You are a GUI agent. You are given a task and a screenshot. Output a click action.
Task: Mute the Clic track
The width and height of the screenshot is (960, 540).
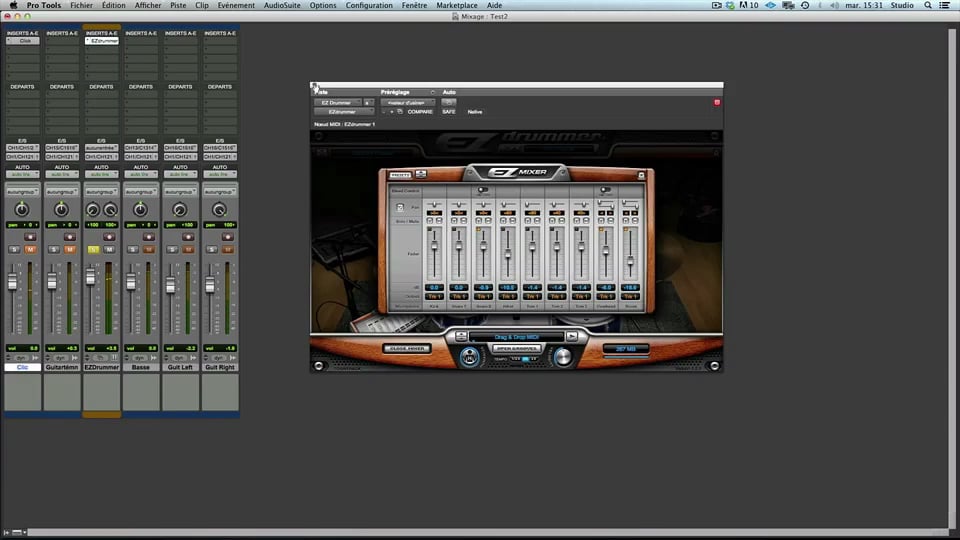point(30,249)
